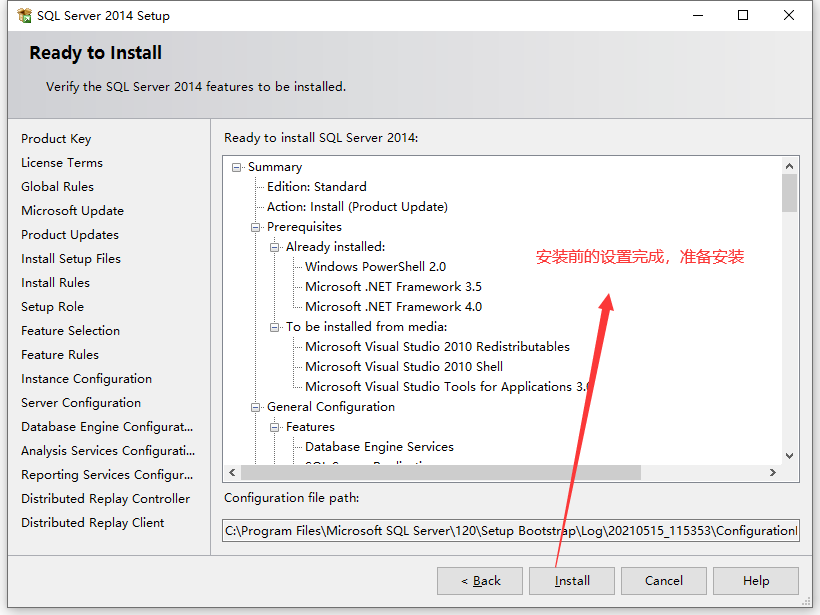Close the SQL Server 2014 Setup window

point(789,16)
